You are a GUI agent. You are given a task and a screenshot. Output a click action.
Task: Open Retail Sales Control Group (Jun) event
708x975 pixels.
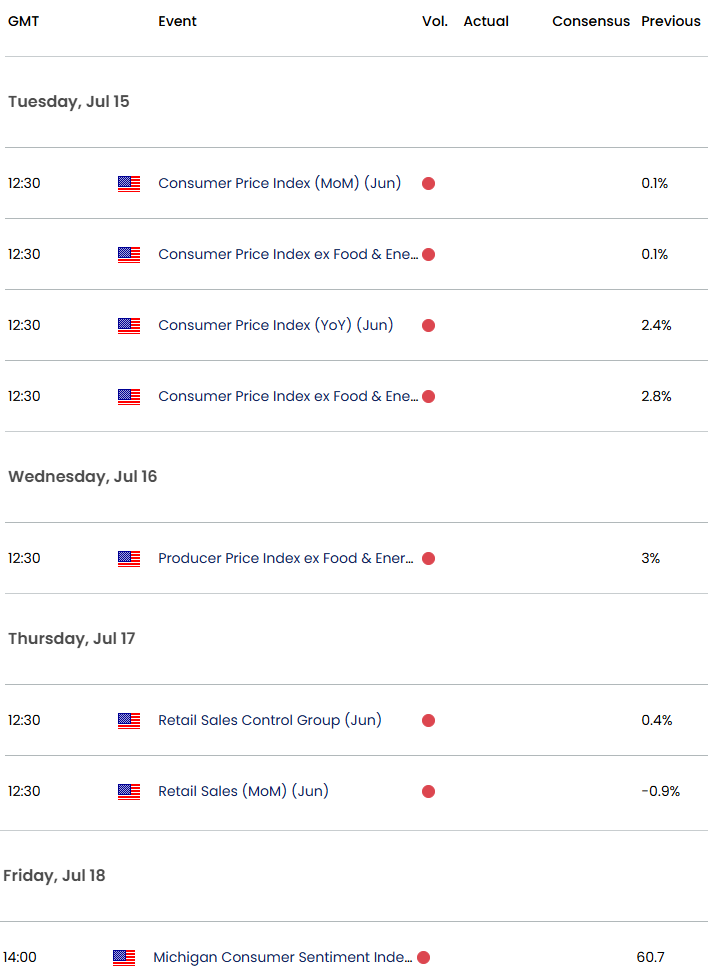[x=269, y=720]
